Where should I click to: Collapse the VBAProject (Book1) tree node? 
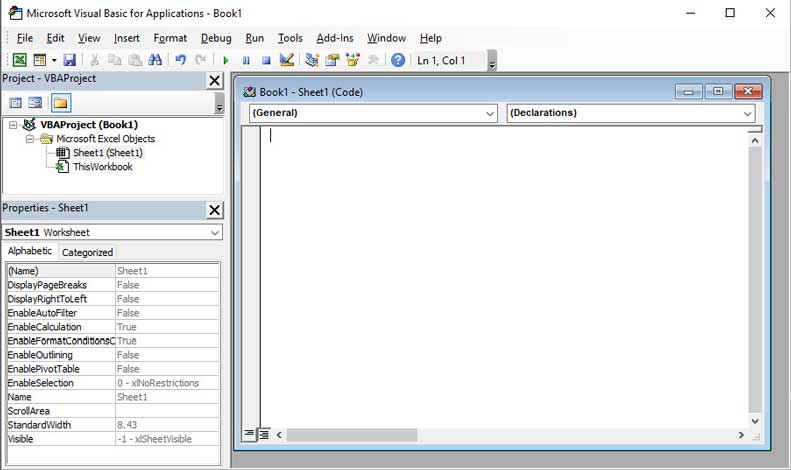[x=13, y=125]
